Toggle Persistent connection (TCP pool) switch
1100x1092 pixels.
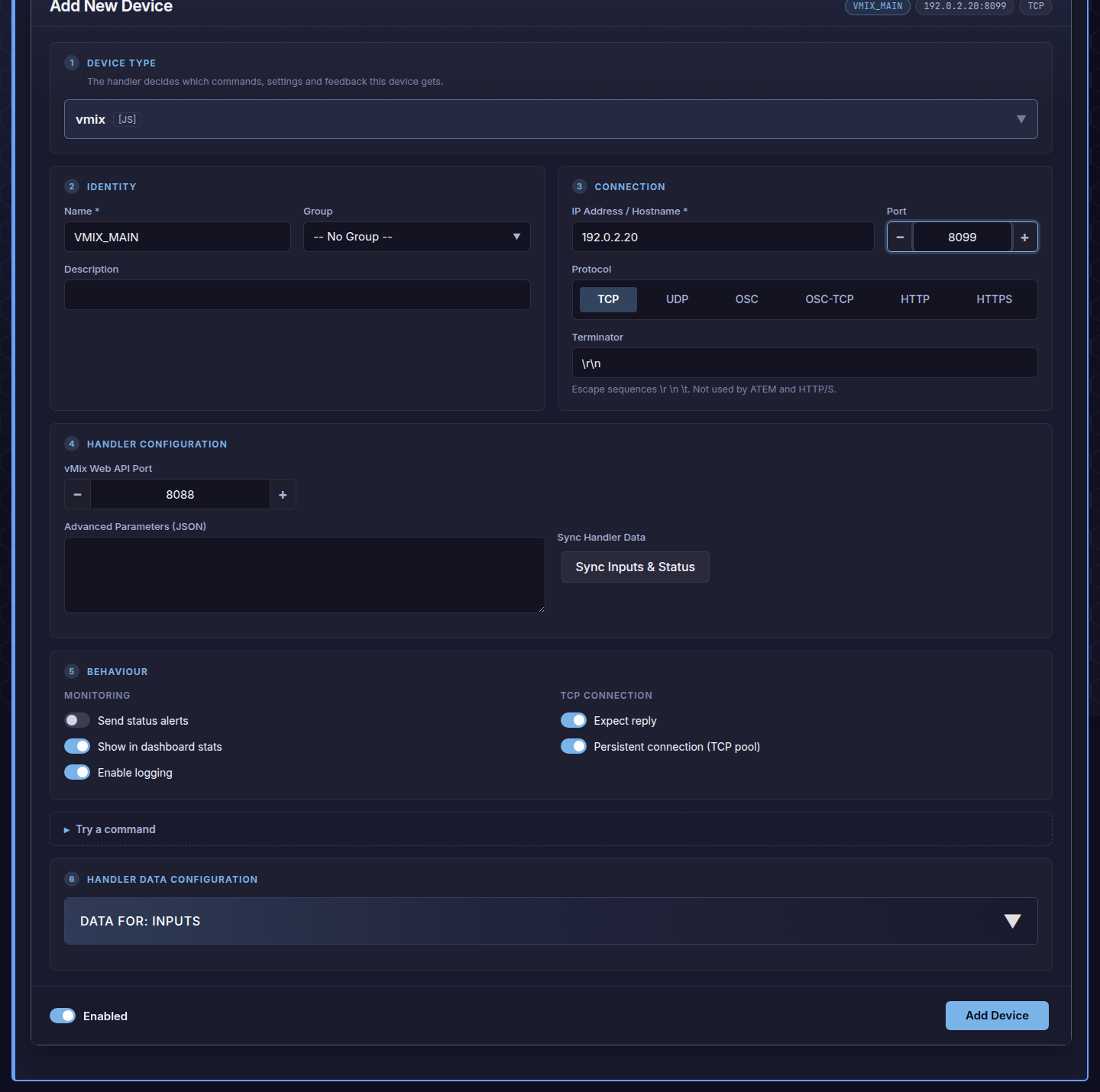pyautogui.click(x=574, y=746)
